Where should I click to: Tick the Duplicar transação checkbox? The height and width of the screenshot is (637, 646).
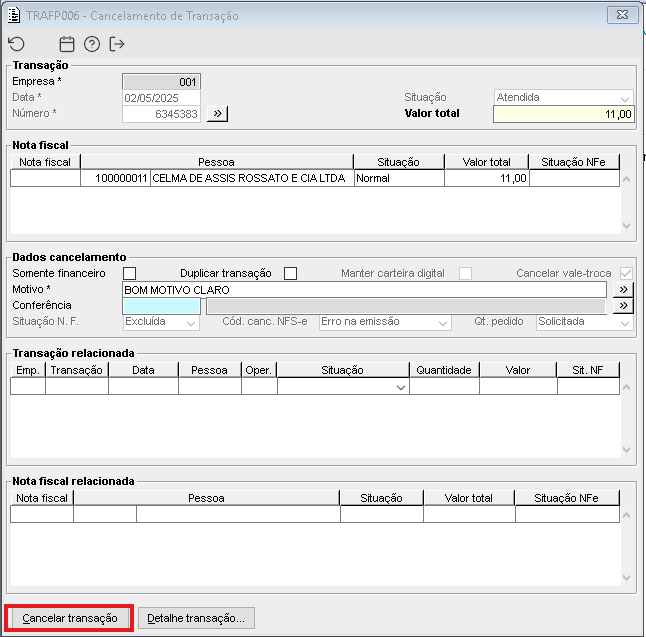(x=290, y=273)
